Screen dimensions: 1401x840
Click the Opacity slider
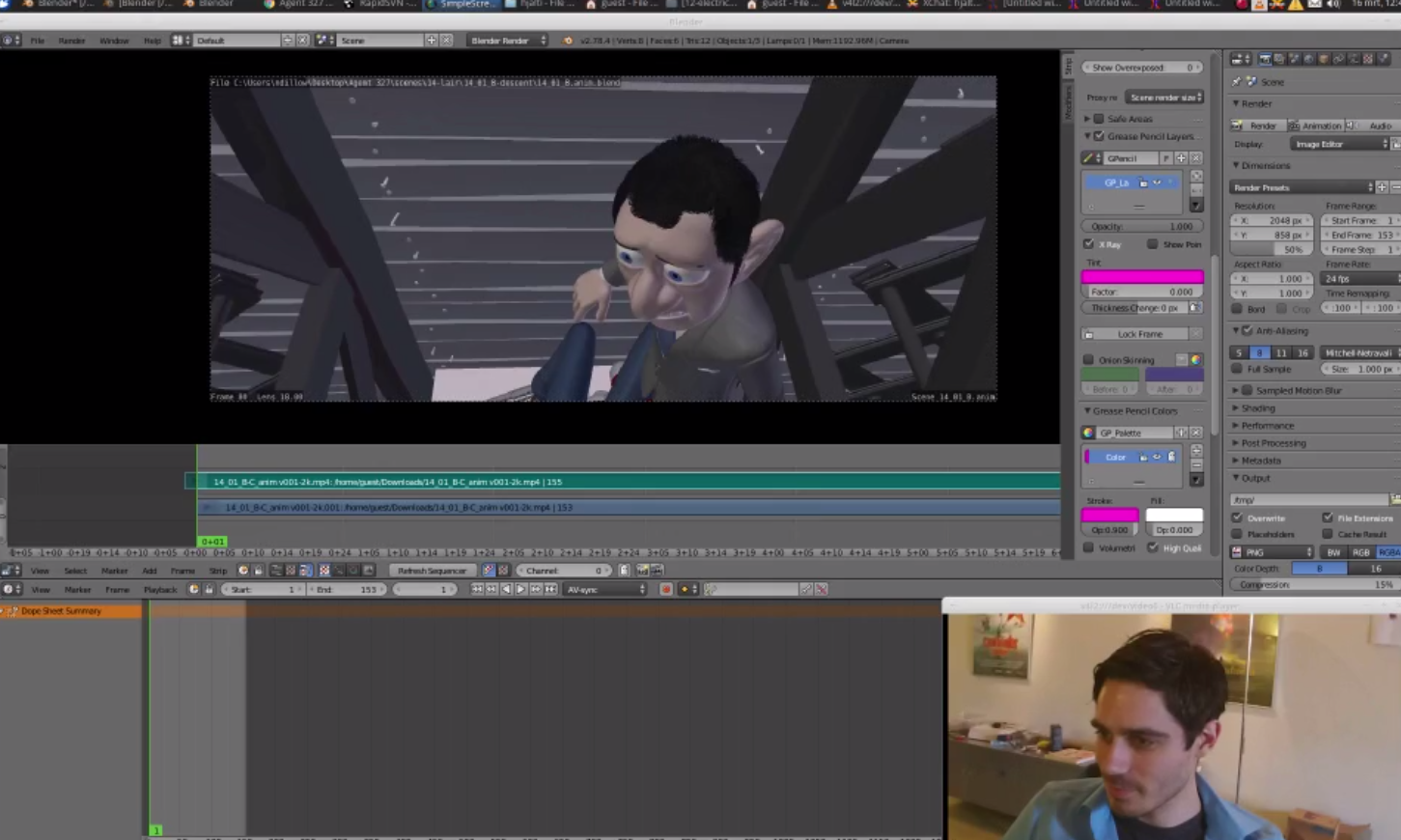tap(1142, 226)
